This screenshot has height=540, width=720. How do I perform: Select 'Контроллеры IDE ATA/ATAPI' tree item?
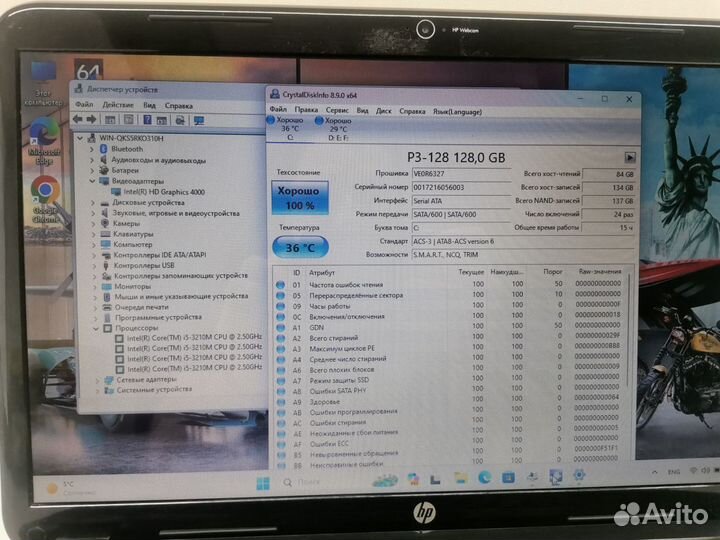click(160, 255)
